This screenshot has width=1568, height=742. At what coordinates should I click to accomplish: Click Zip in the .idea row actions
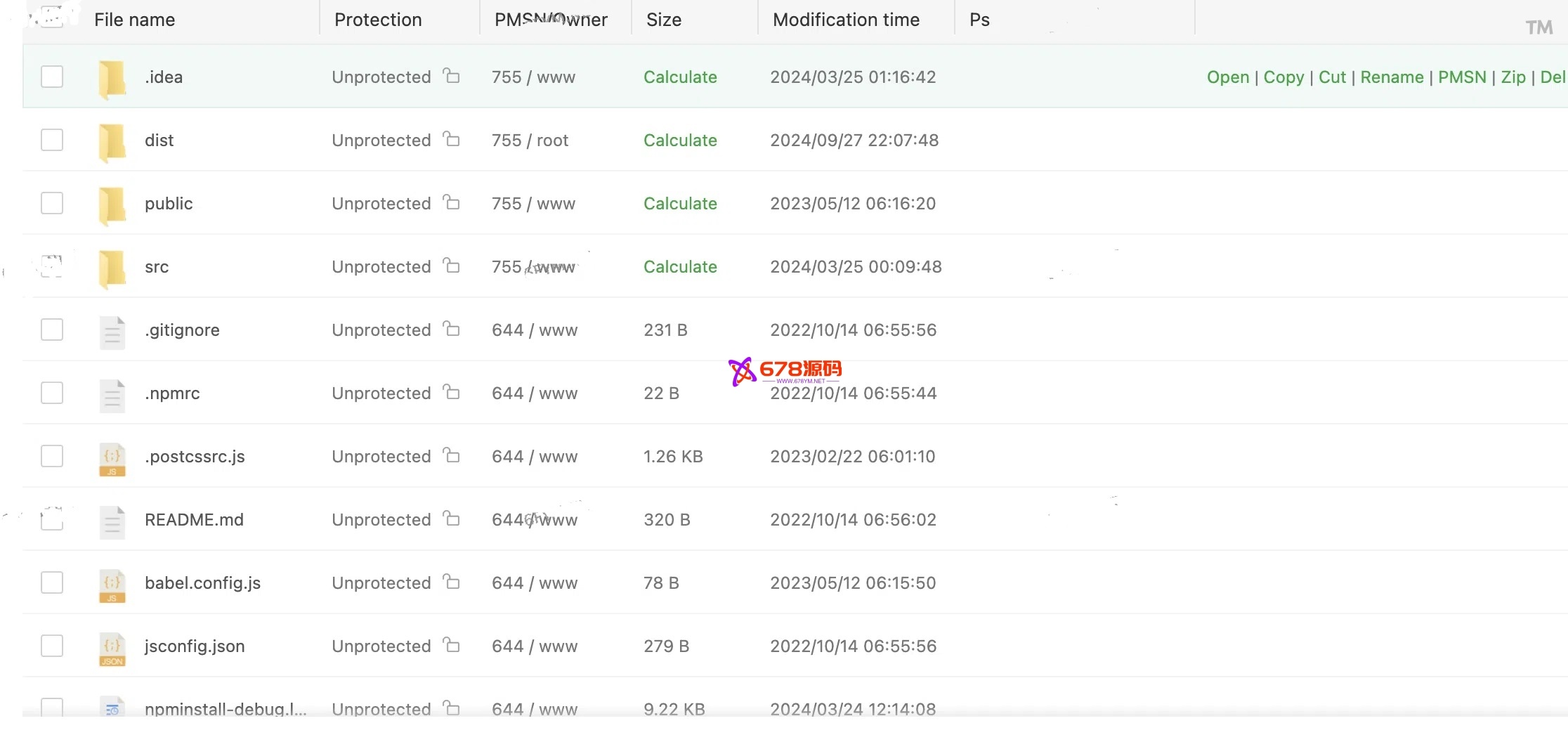pyautogui.click(x=1513, y=77)
